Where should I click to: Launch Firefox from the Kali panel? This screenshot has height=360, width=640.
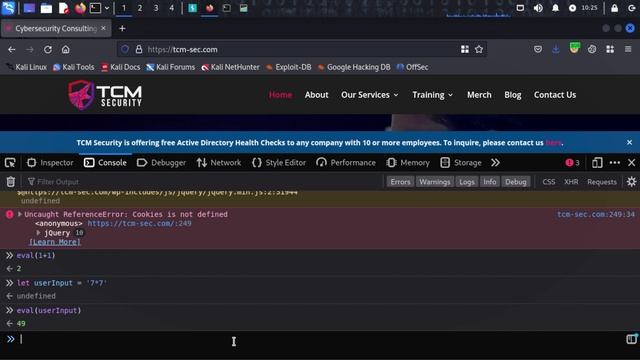coord(80,8)
